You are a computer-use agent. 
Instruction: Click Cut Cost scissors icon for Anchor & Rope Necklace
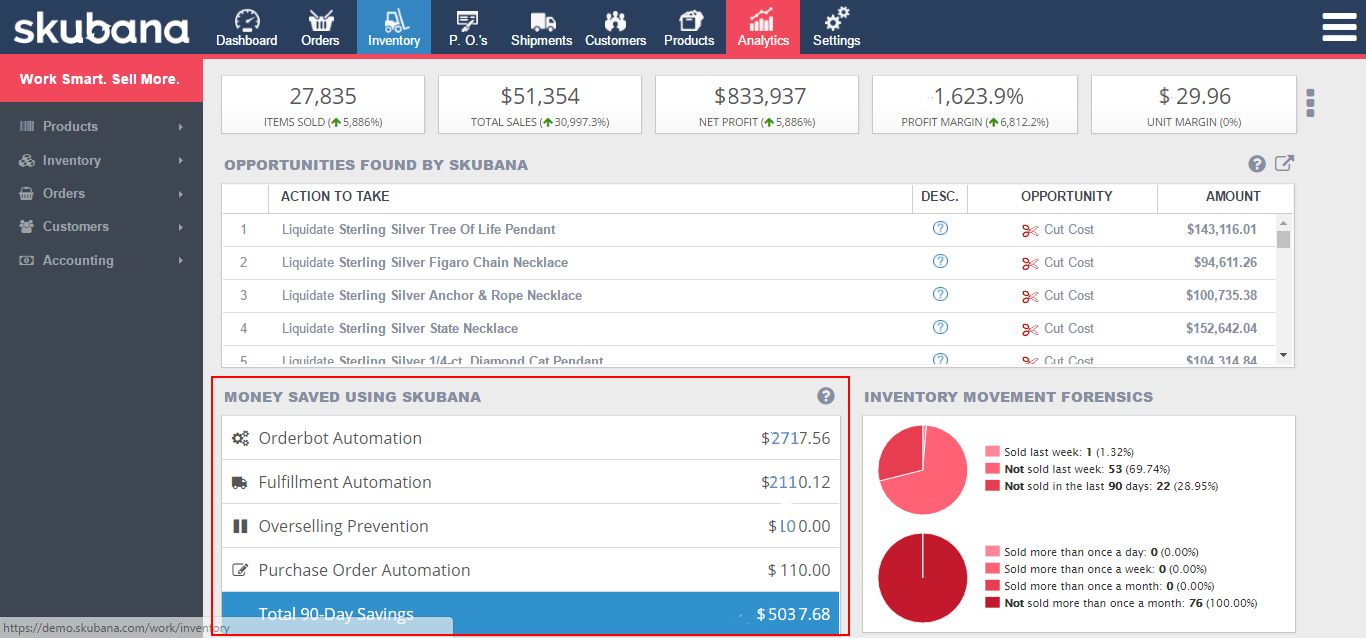[1030, 296]
